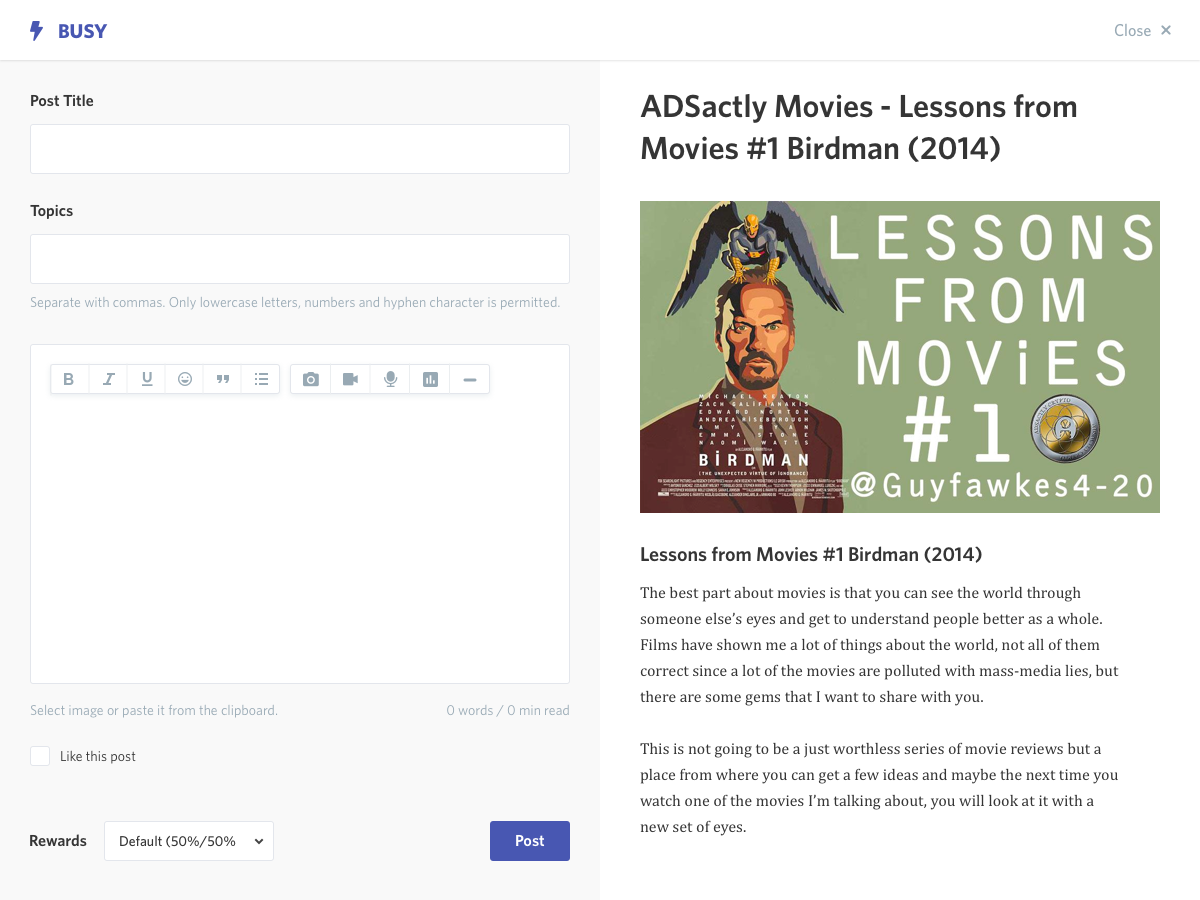Image resolution: width=1200 pixels, height=900 pixels.
Task: Close the editor panel
Action: (x=1143, y=31)
